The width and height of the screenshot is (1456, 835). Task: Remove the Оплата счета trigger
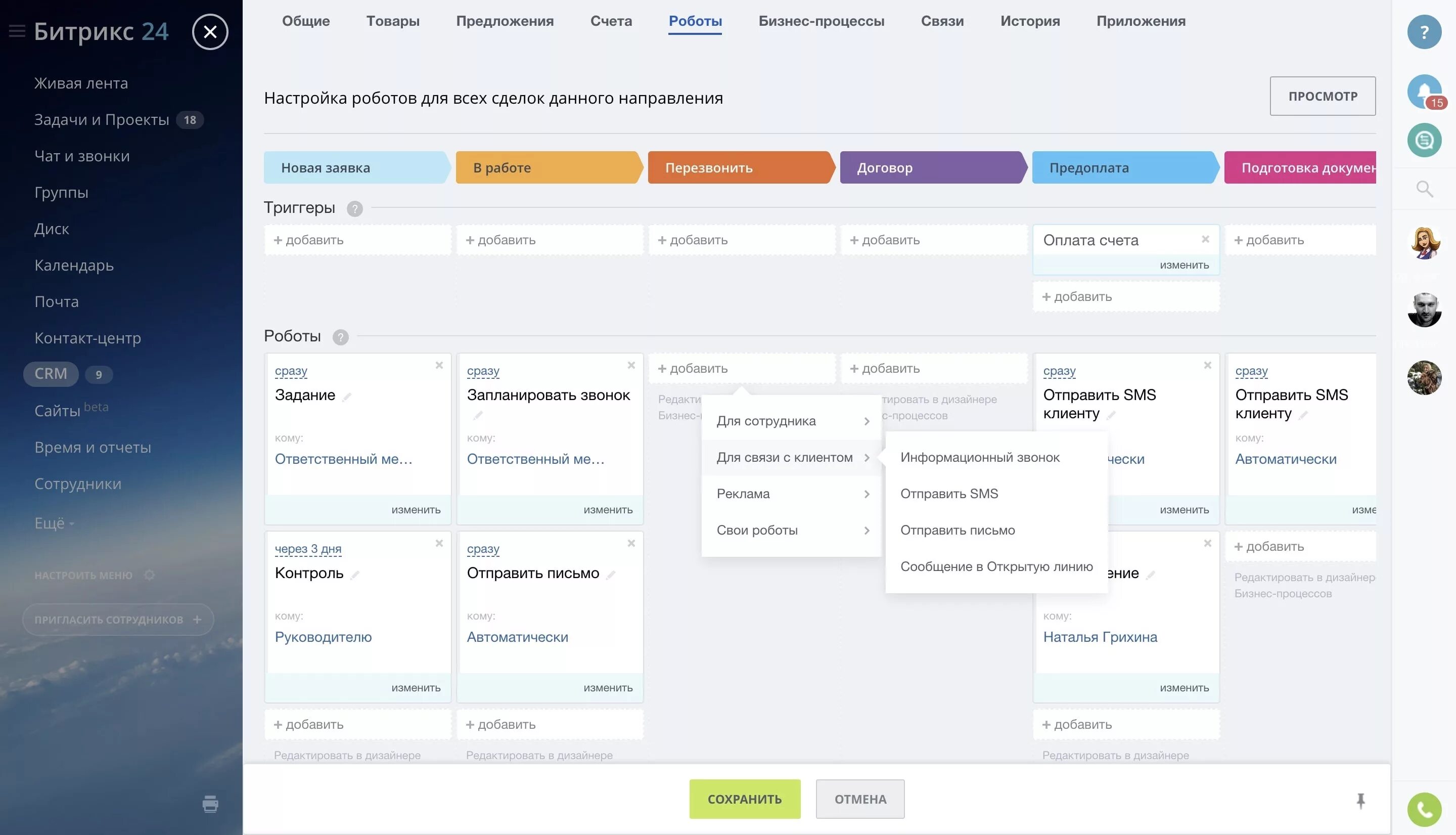pyautogui.click(x=1205, y=239)
